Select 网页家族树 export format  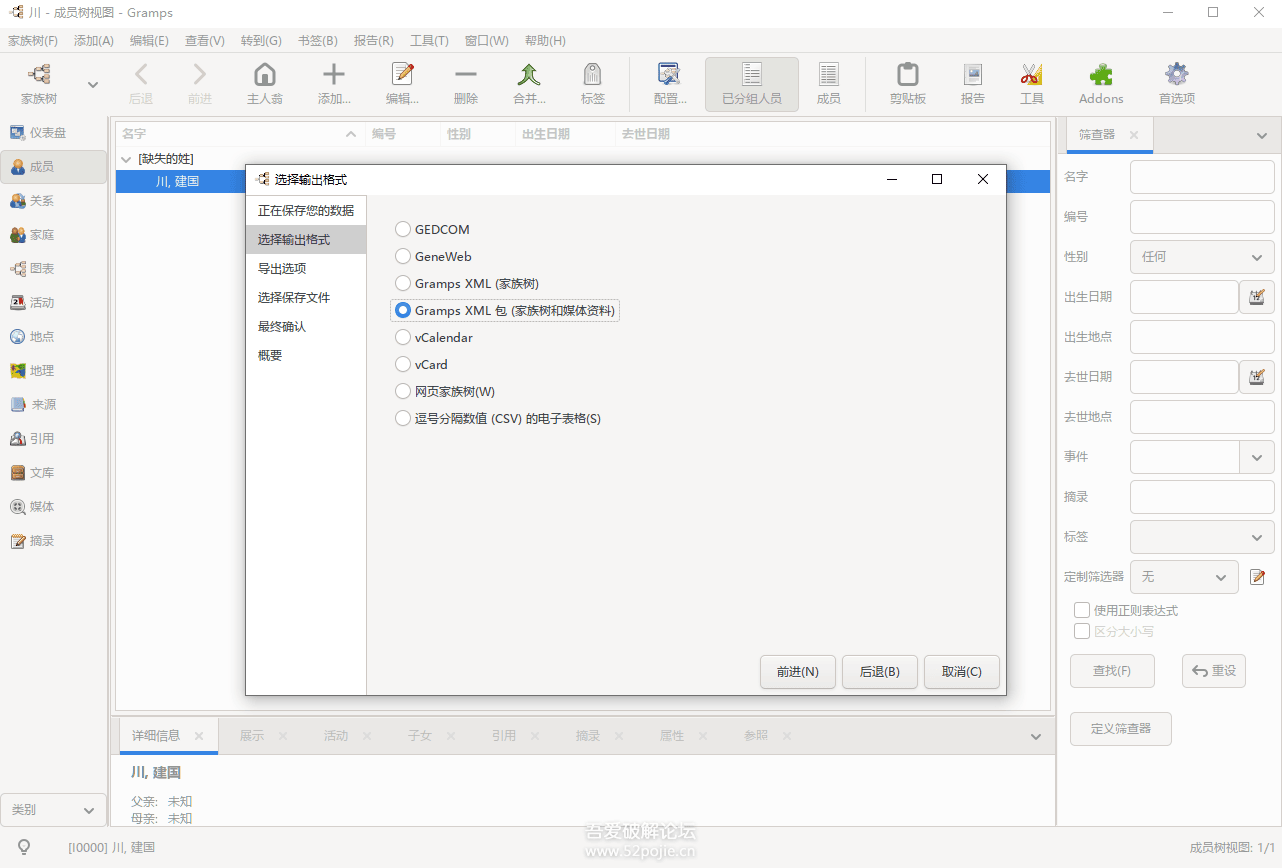point(403,392)
